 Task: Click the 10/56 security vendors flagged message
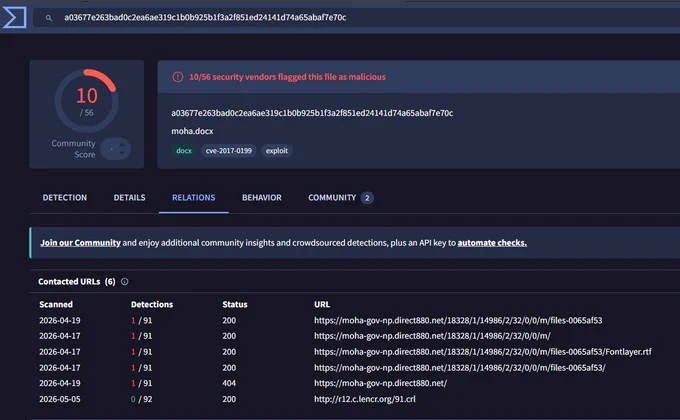(287, 77)
